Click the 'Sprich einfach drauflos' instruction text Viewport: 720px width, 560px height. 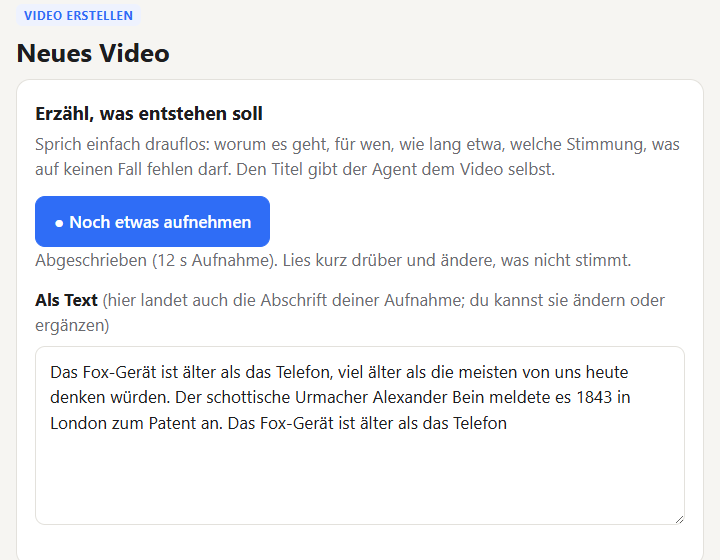[357, 157]
